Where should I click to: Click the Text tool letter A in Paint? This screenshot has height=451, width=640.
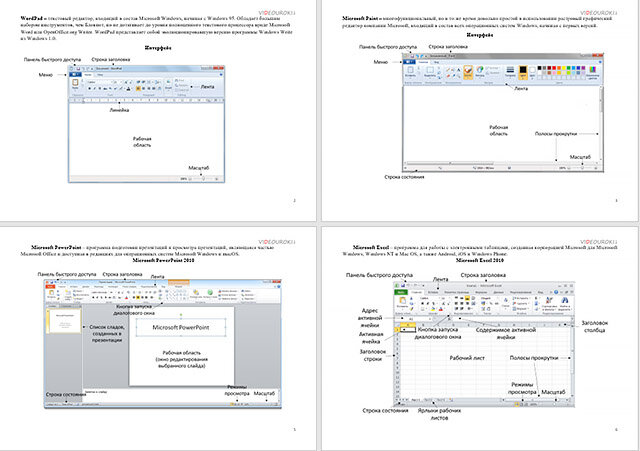(459, 70)
